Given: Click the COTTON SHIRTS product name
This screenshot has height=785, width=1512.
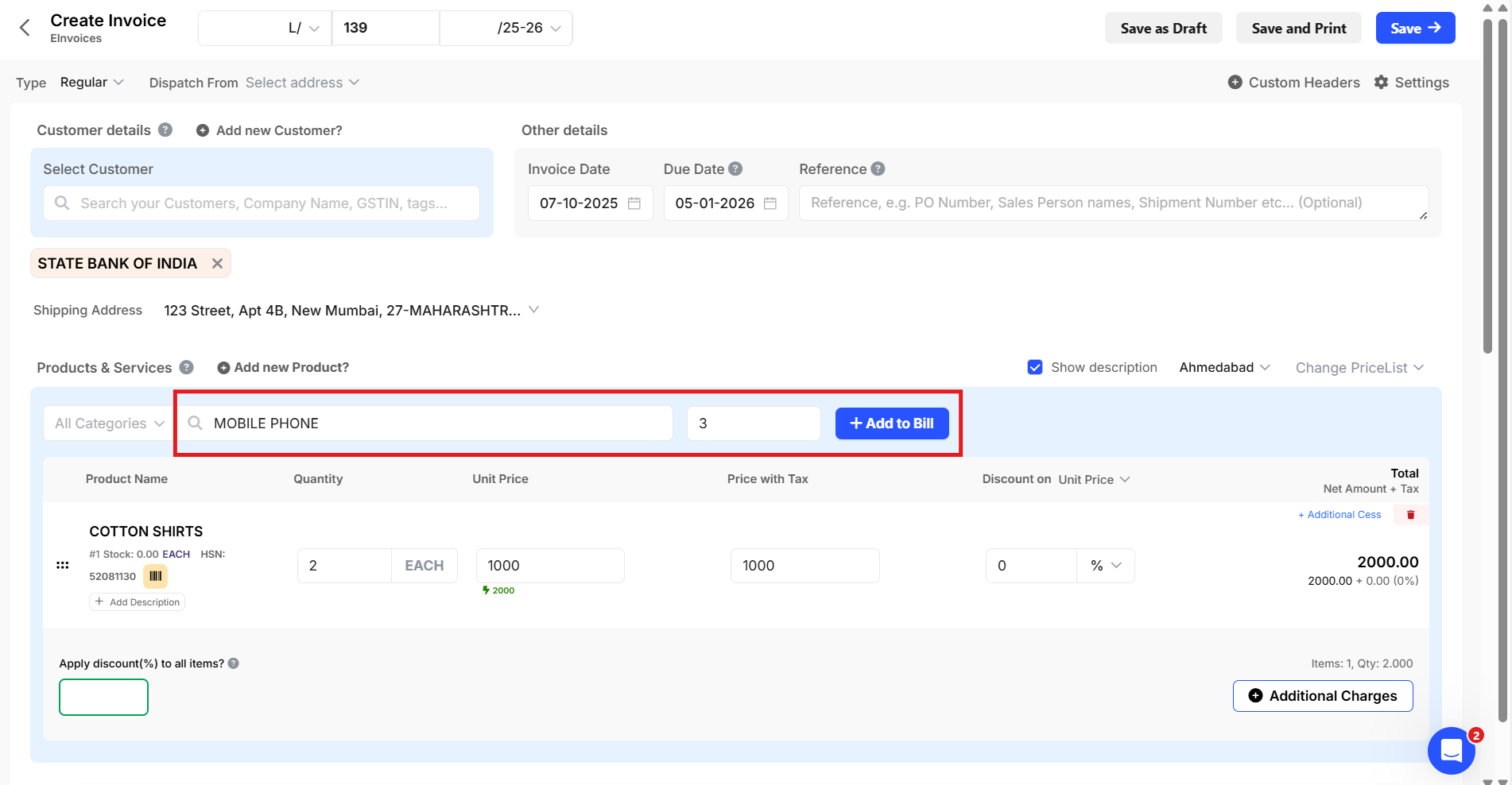Looking at the screenshot, I should point(146,532).
